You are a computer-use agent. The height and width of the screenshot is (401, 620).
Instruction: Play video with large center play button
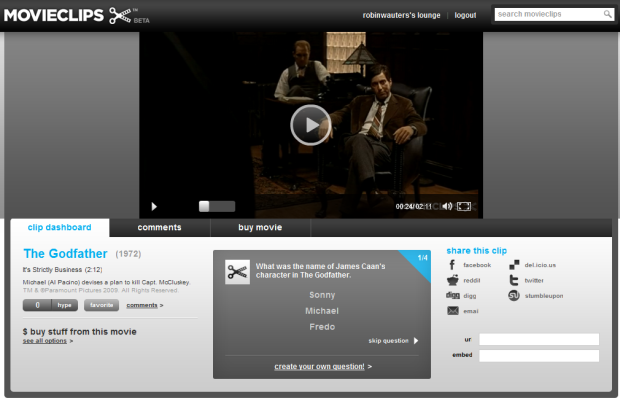(311, 125)
